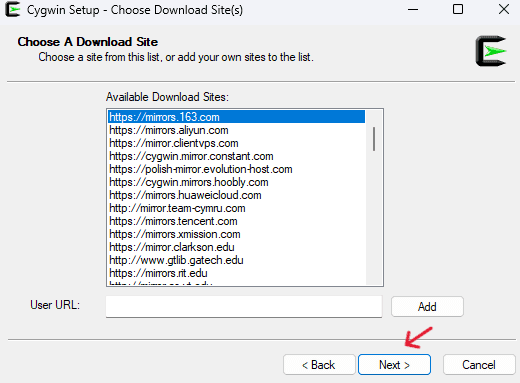This screenshot has width=520, height=383.
Task: Select mirror https://mirrors.huaweicloud.com
Action: pyautogui.click(x=236, y=195)
